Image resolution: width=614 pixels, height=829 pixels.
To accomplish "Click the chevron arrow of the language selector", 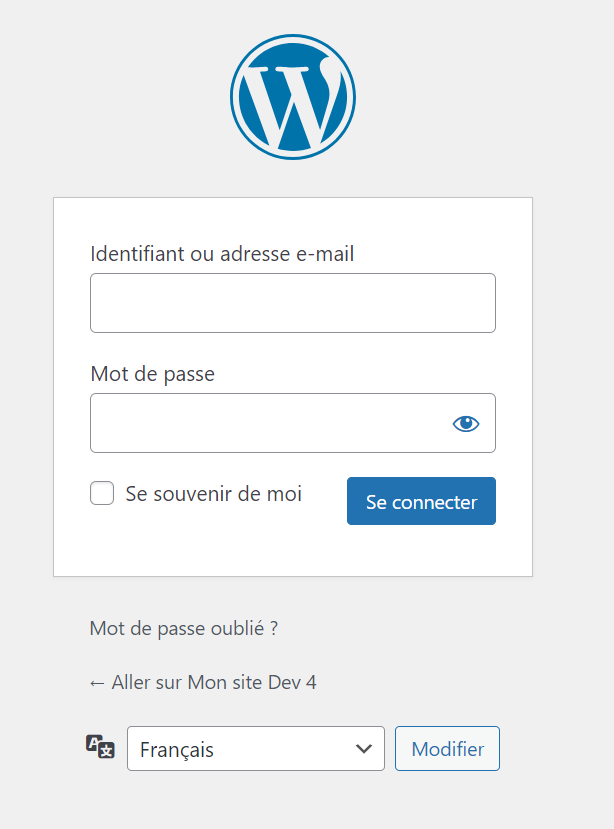I will [364, 749].
